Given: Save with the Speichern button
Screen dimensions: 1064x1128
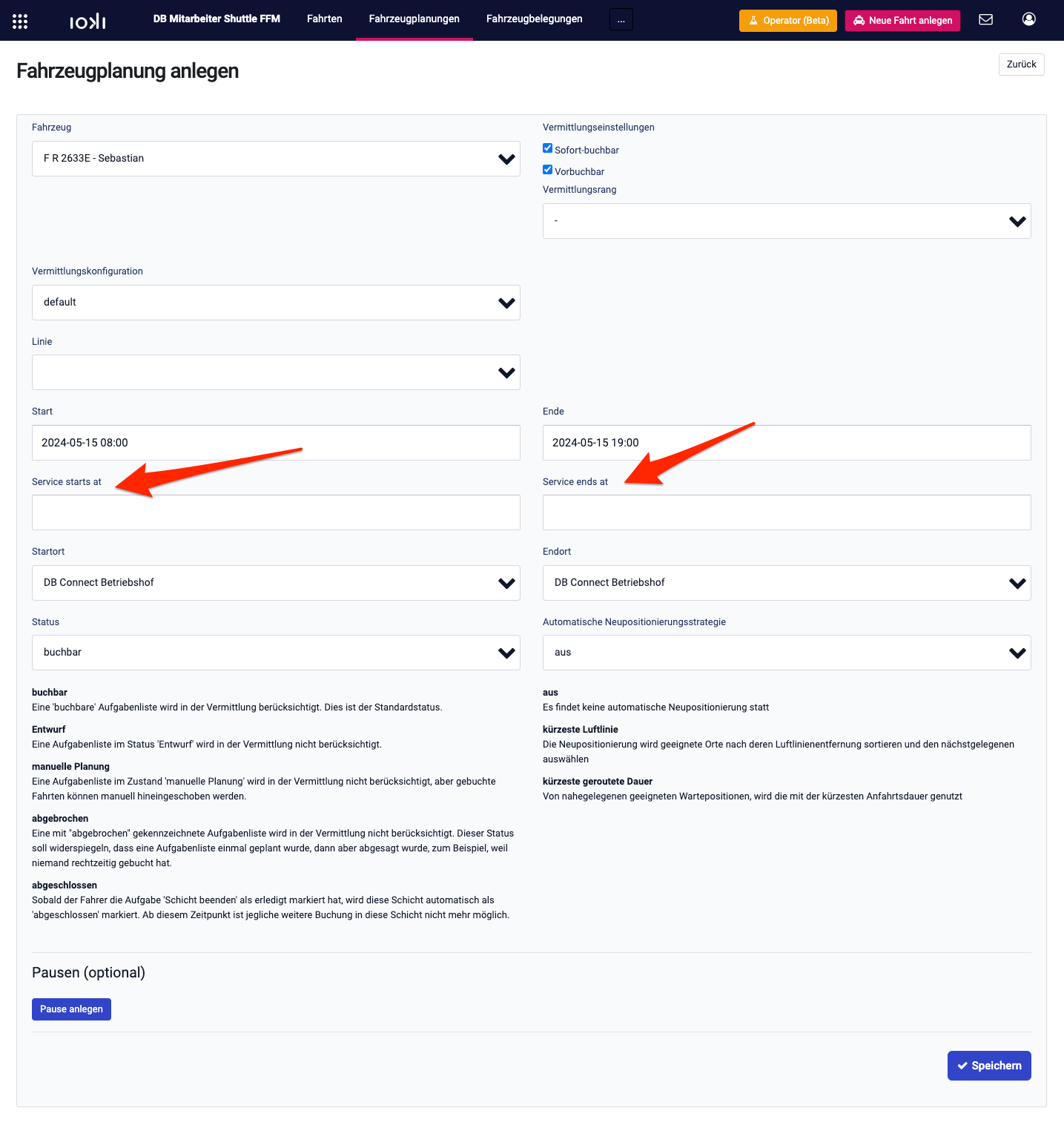Looking at the screenshot, I should coord(989,1066).
